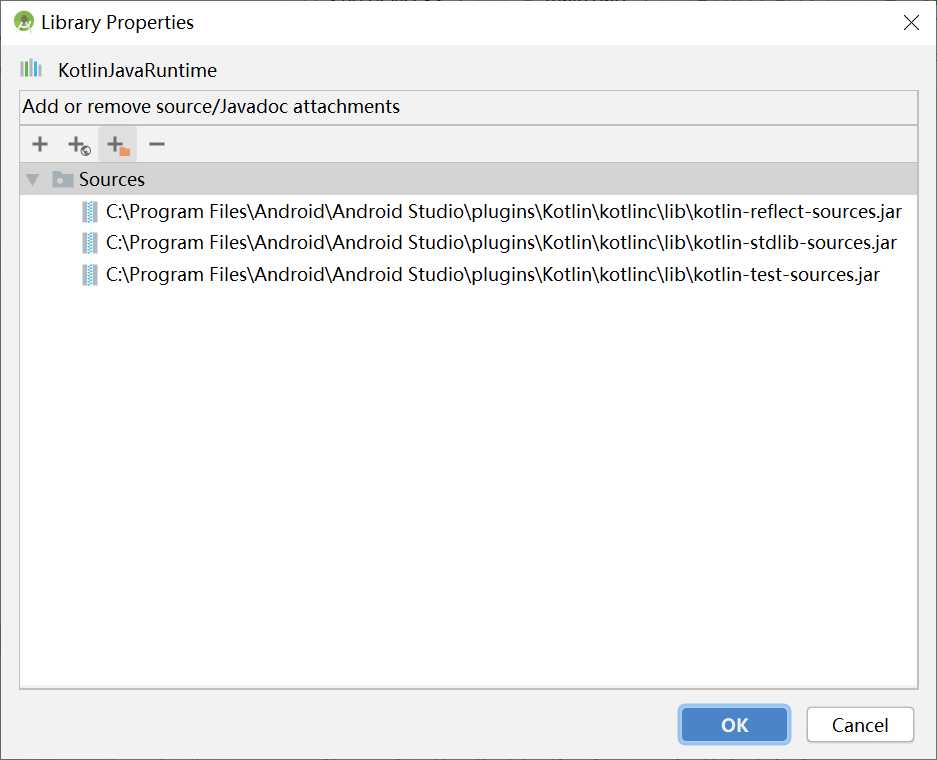Select the kotlin-stdlib-sources.jar path entry
The image size is (937, 760).
click(x=501, y=243)
